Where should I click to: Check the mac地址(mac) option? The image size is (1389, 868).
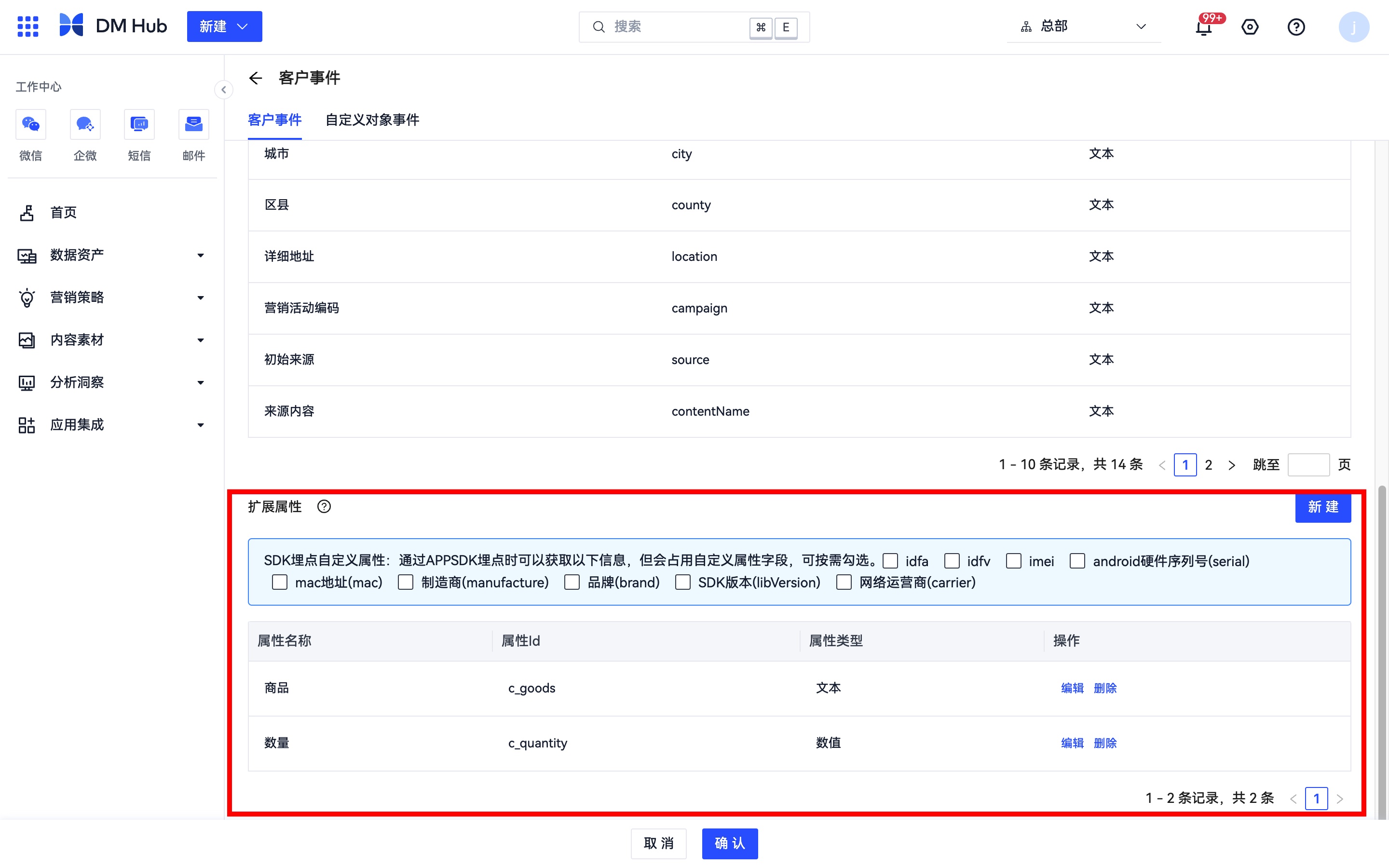point(280,582)
